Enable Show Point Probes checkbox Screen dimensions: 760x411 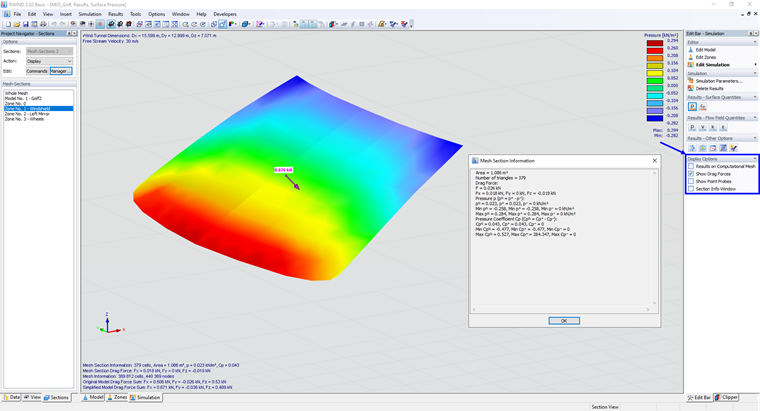point(691,181)
